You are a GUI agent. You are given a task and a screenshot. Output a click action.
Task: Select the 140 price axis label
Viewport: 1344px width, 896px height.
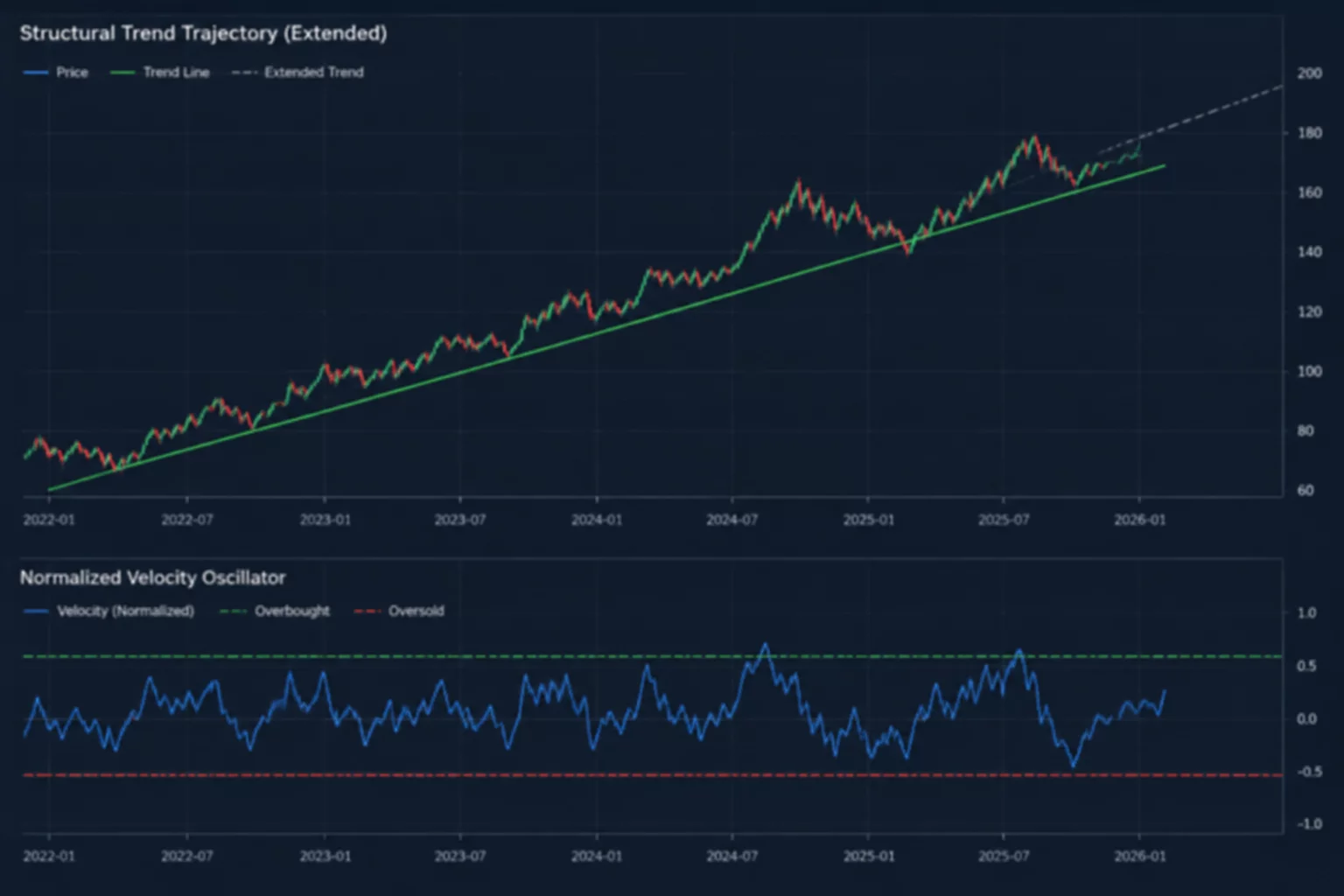tap(1309, 252)
